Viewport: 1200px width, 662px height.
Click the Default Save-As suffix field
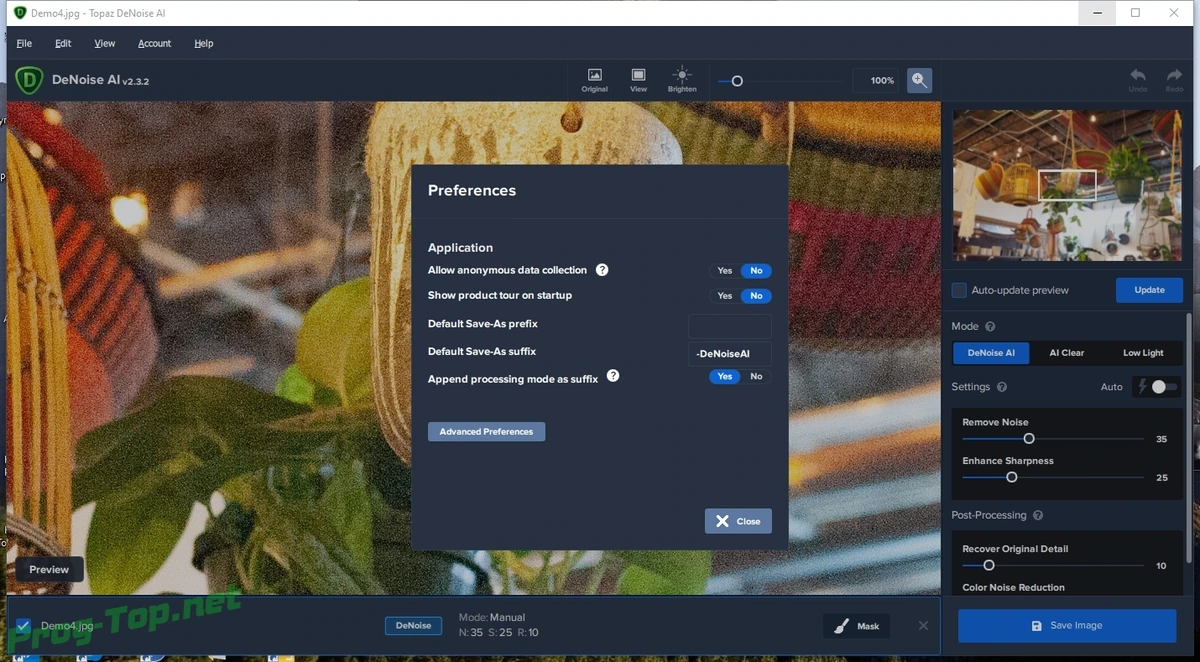click(x=730, y=354)
